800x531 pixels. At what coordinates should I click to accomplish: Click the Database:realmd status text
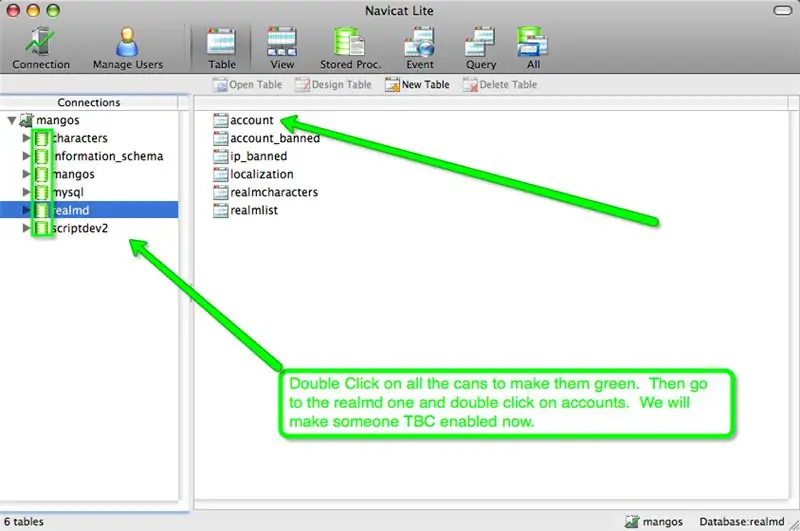tap(741, 522)
